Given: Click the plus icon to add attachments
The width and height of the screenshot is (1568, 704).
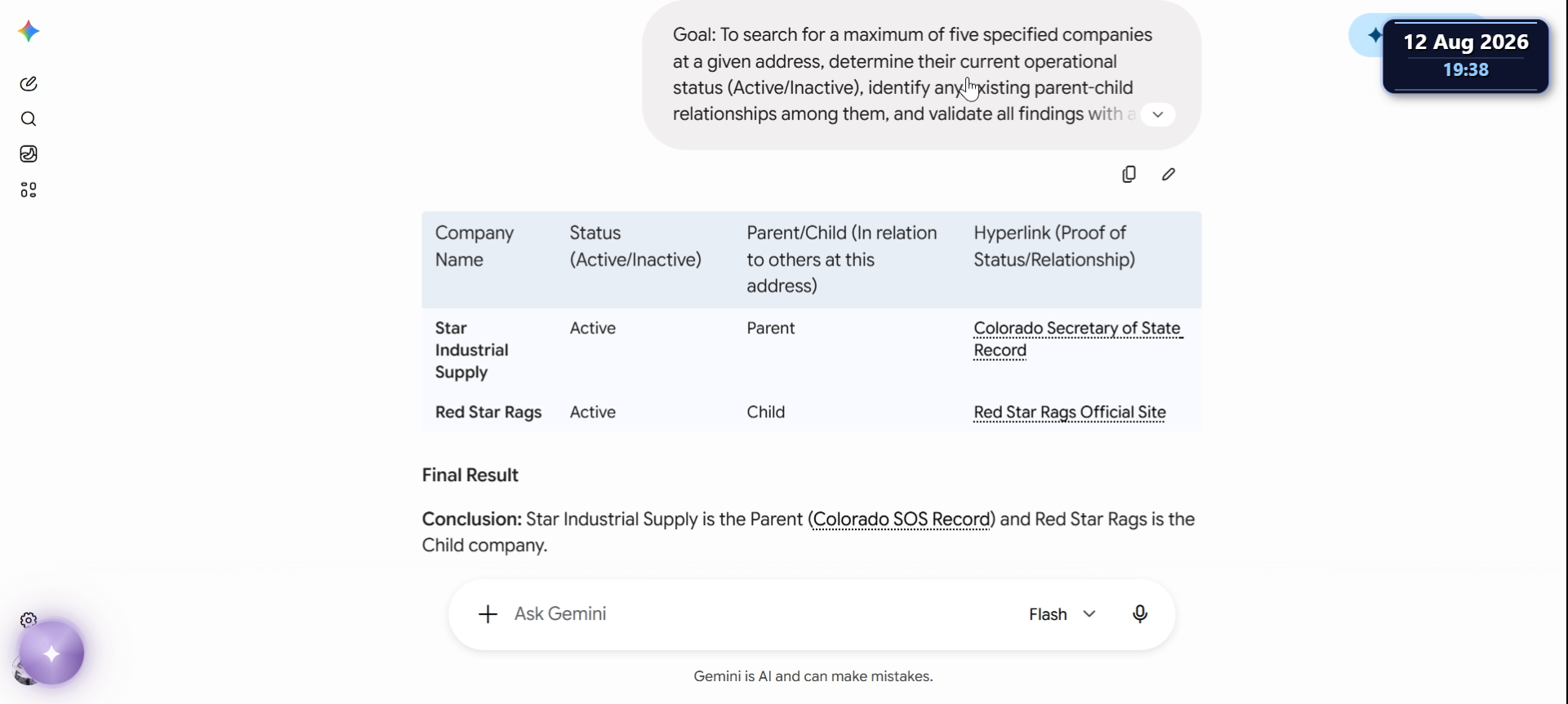Looking at the screenshot, I should 488,614.
